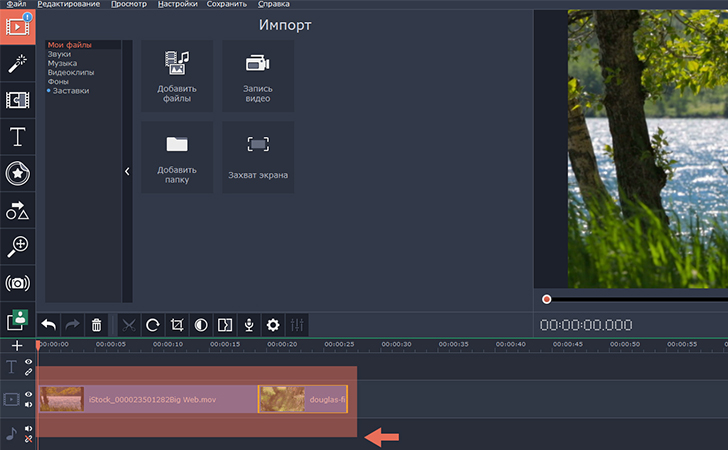Viewport: 728px width, 450px height.
Task: Toggle visibility eye on video track
Action: pos(29,395)
